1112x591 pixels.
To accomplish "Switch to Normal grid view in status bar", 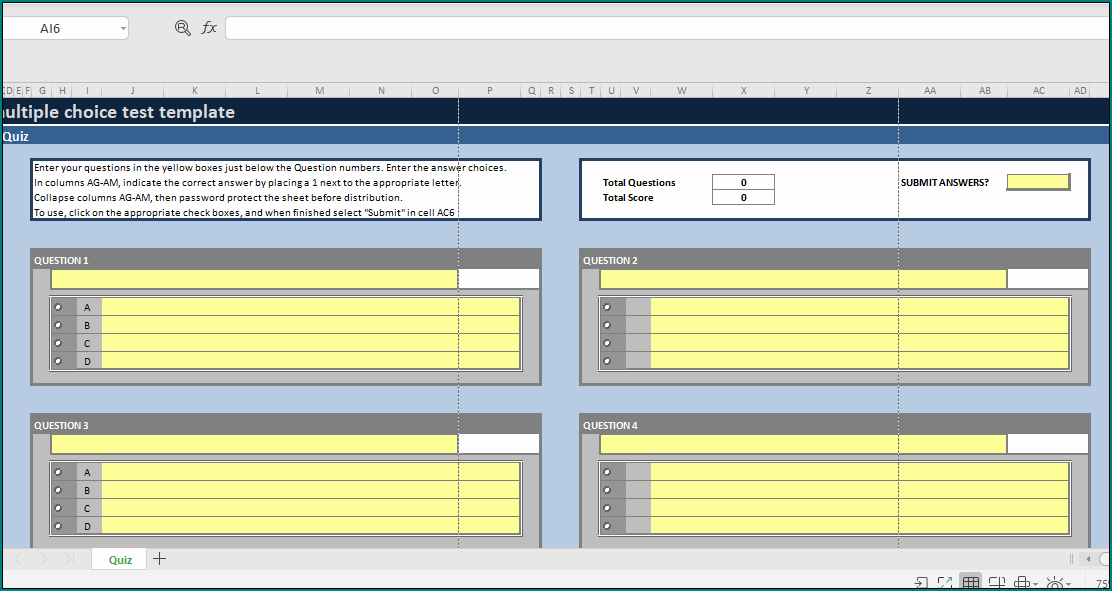I will click(970, 583).
